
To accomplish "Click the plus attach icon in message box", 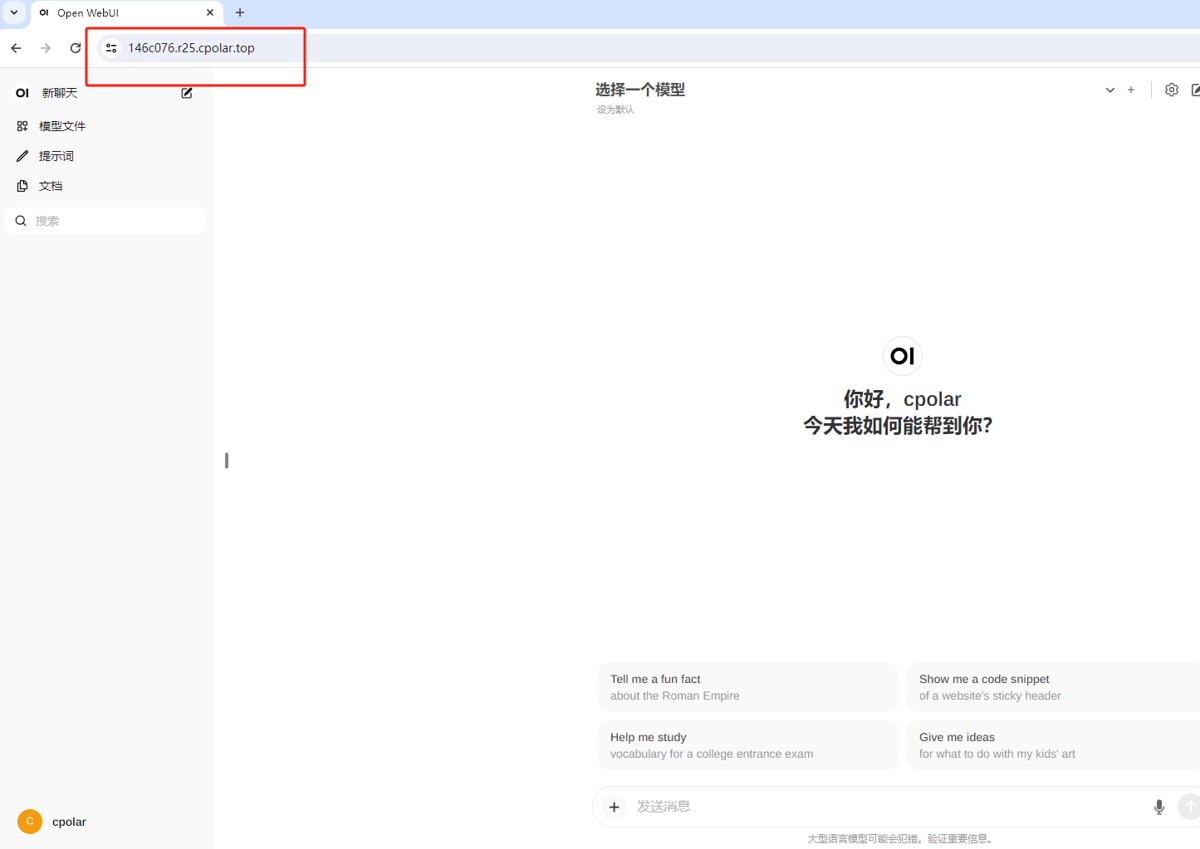I will tap(615, 807).
